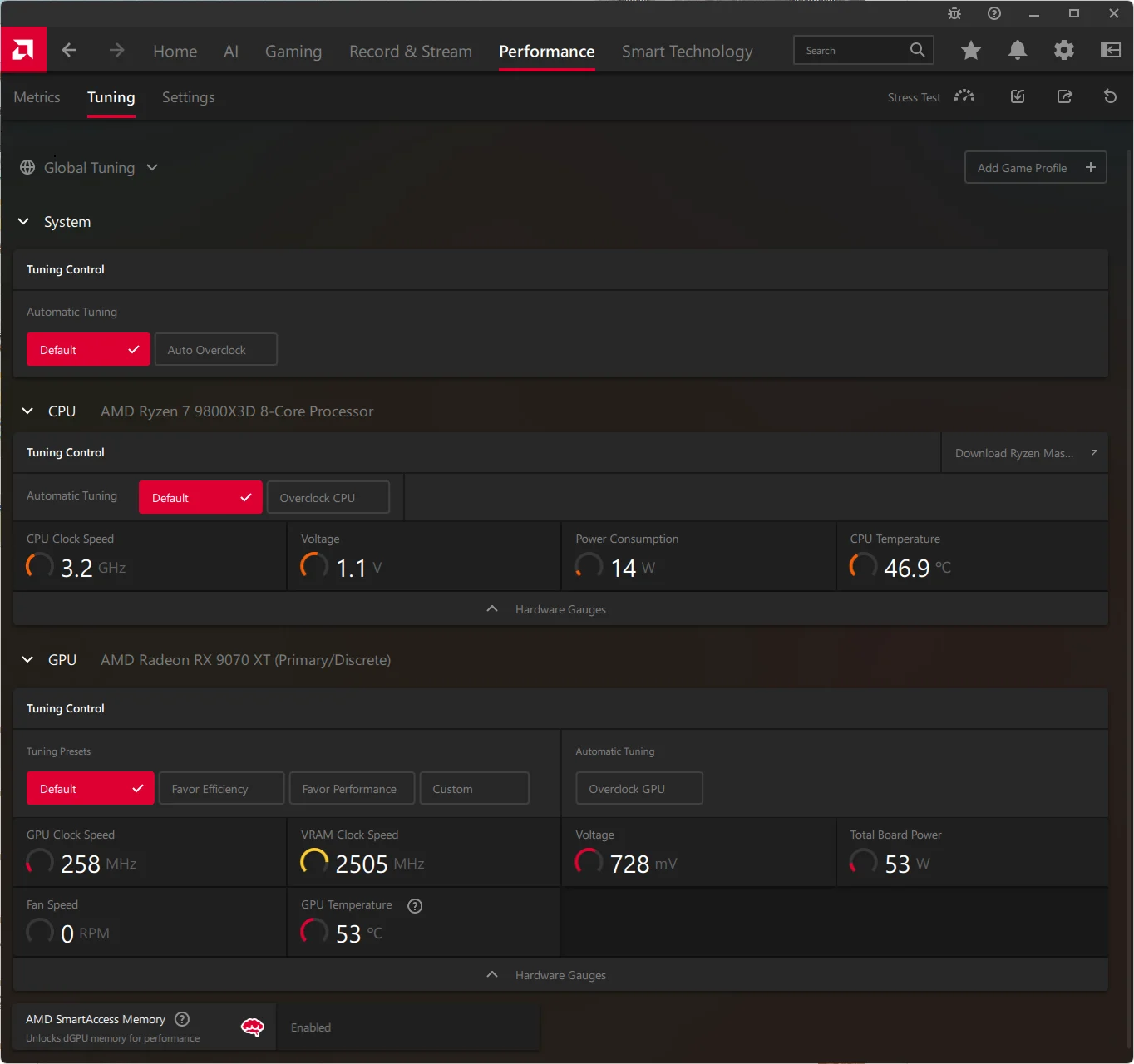The height and width of the screenshot is (1064, 1134).
Task: Open settings gear icon
Action: pos(1063,51)
